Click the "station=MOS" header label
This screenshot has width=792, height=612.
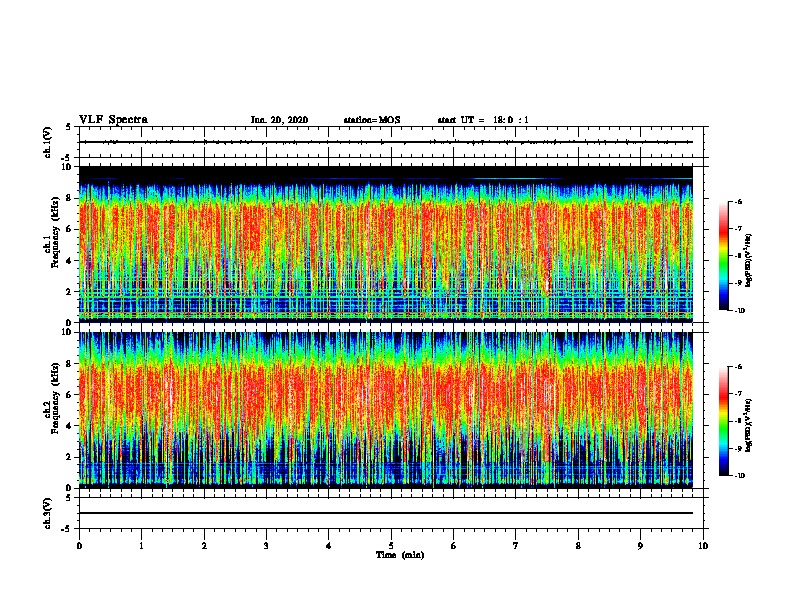(372, 120)
